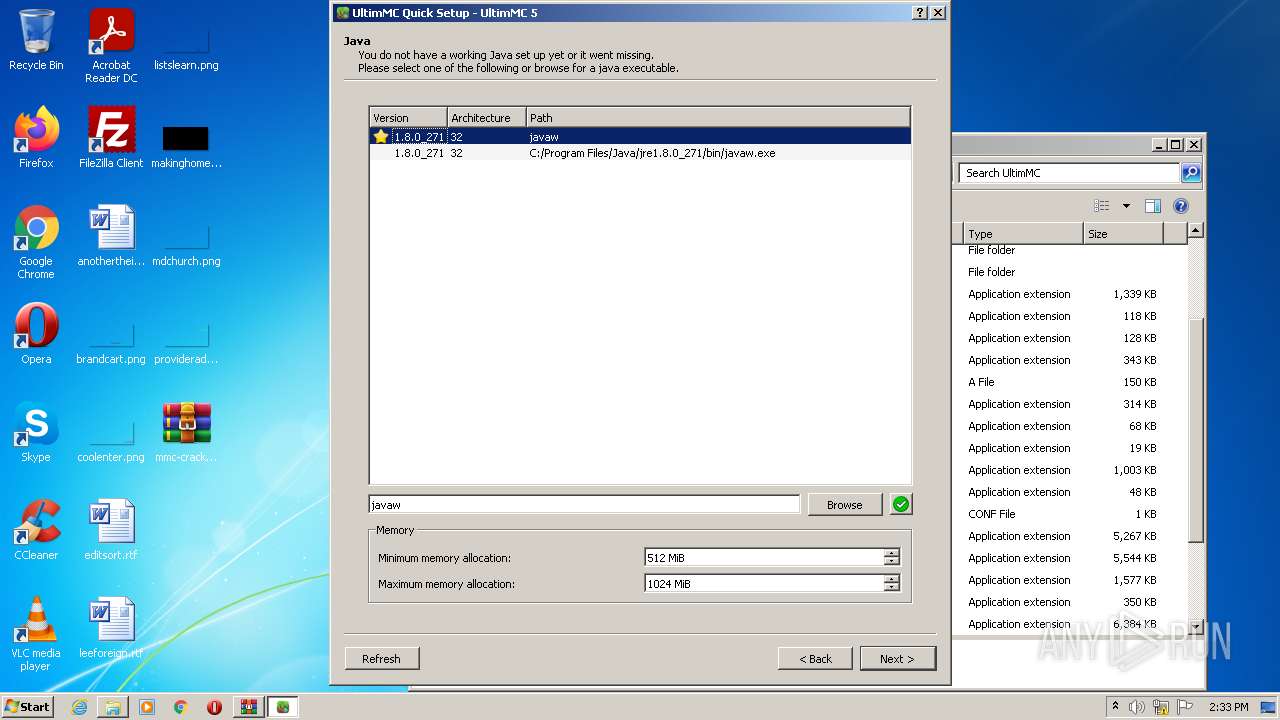Click the Explorer vertical scrollbar thumb

(x=1196, y=430)
